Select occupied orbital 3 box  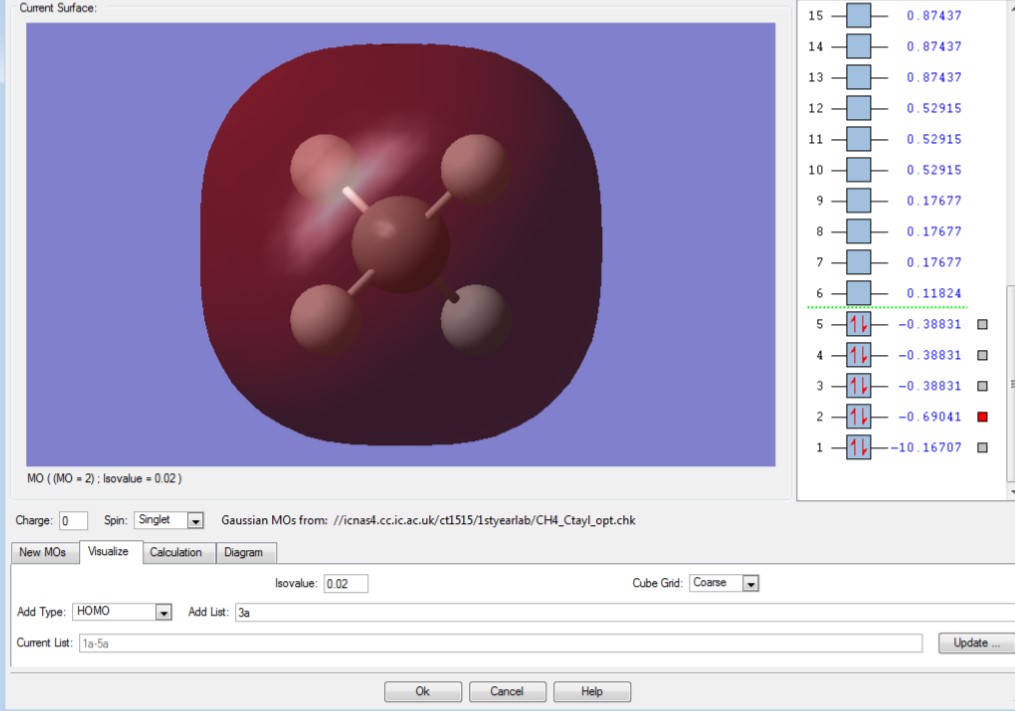click(x=859, y=386)
